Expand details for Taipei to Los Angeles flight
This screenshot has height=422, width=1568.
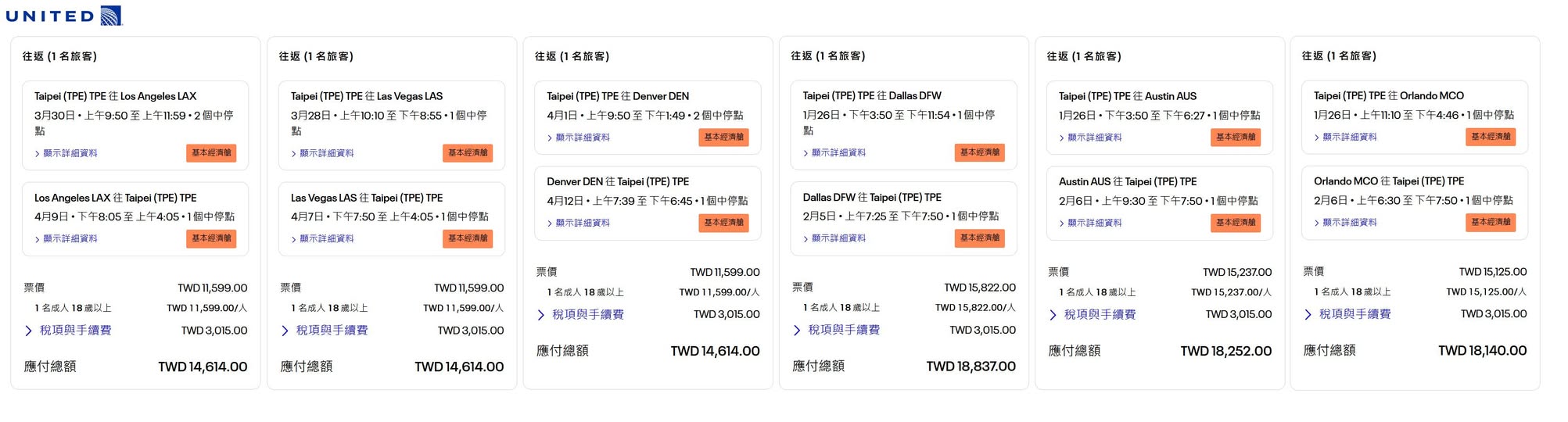coord(70,154)
